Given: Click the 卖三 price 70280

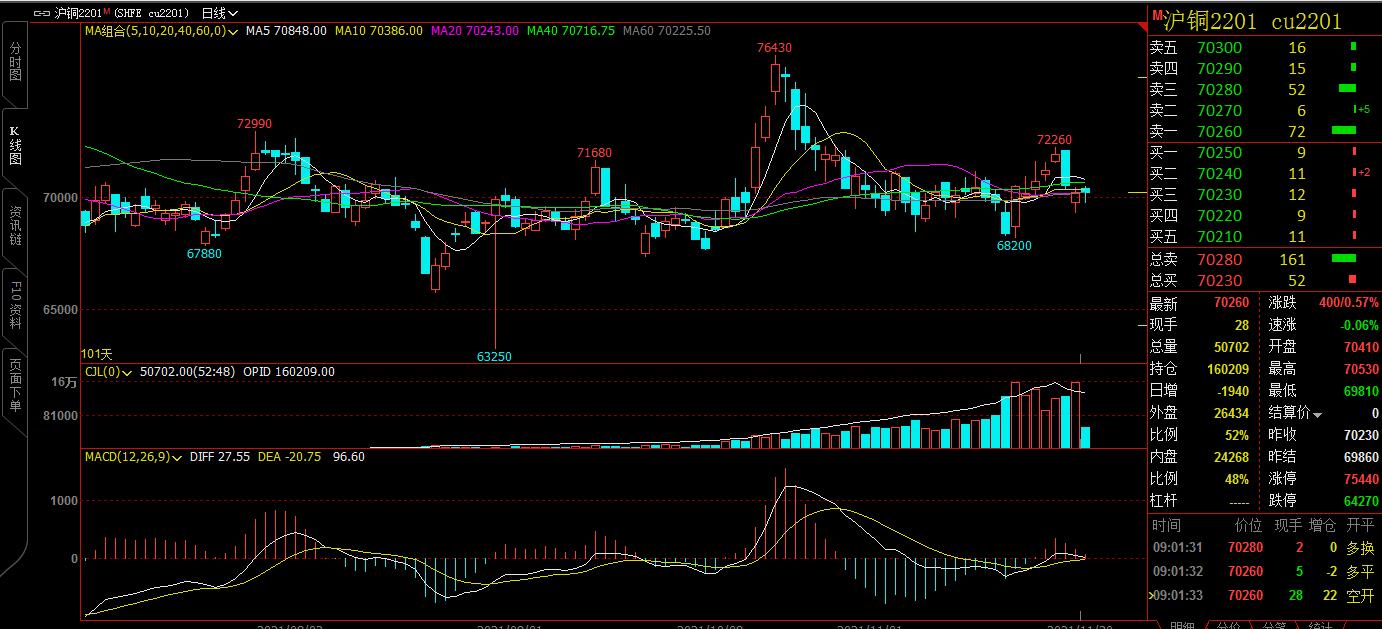Looking at the screenshot, I should pos(1219,90).
